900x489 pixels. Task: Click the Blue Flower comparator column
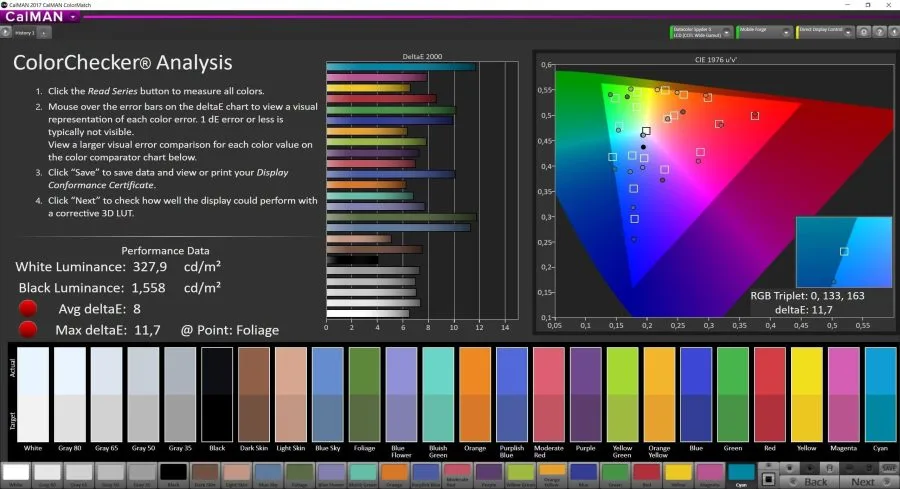click(x=401, y=394)
